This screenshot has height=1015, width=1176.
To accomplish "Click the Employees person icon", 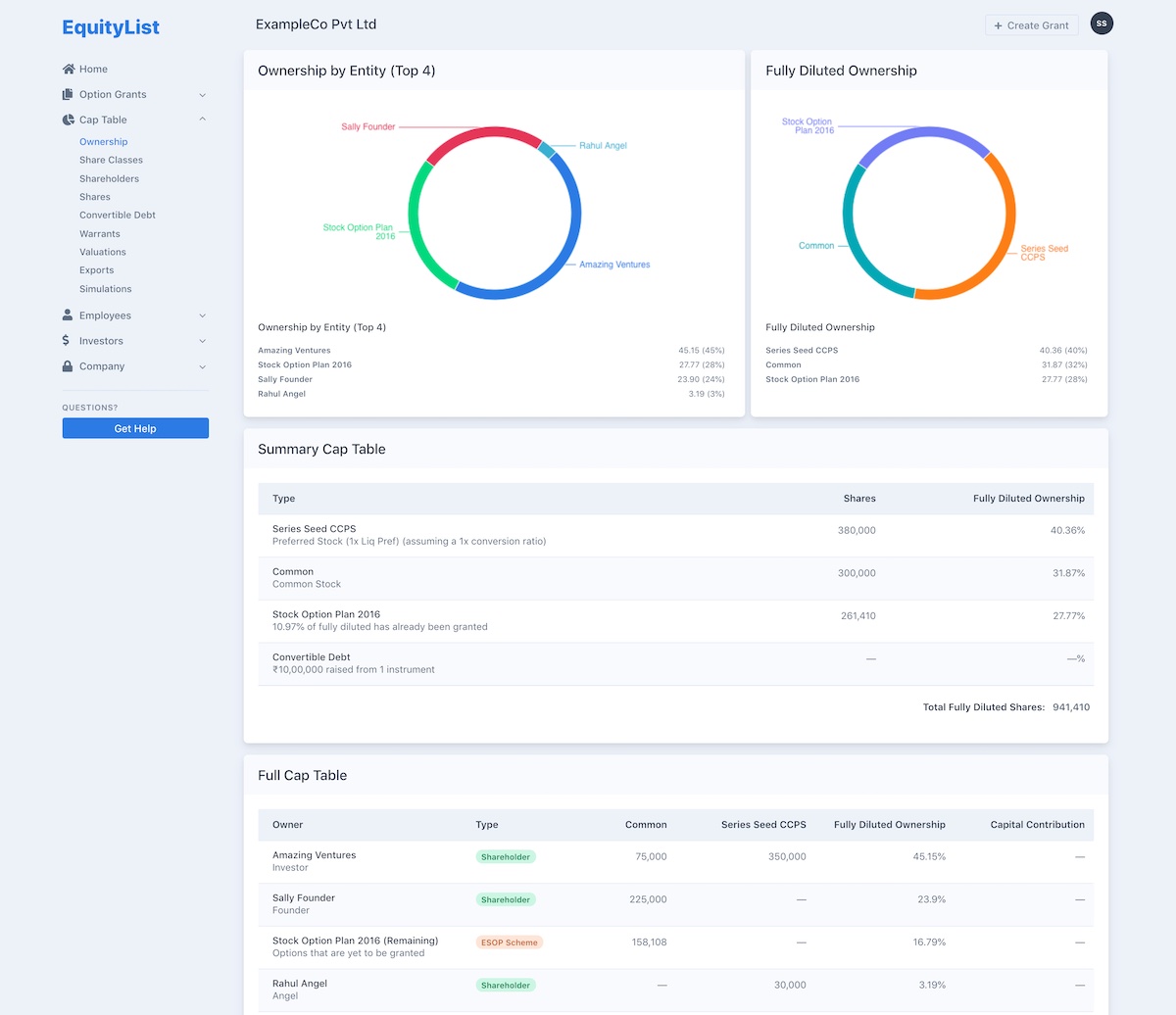I will (x=68, y=315).
